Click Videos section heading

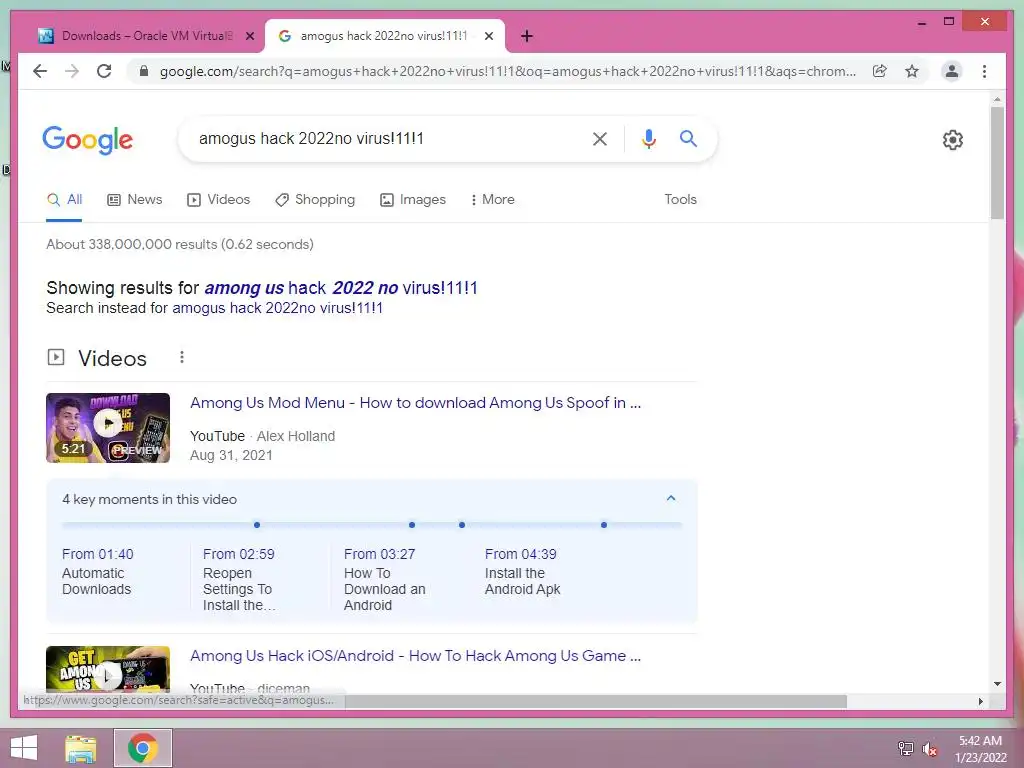[112, 358]
